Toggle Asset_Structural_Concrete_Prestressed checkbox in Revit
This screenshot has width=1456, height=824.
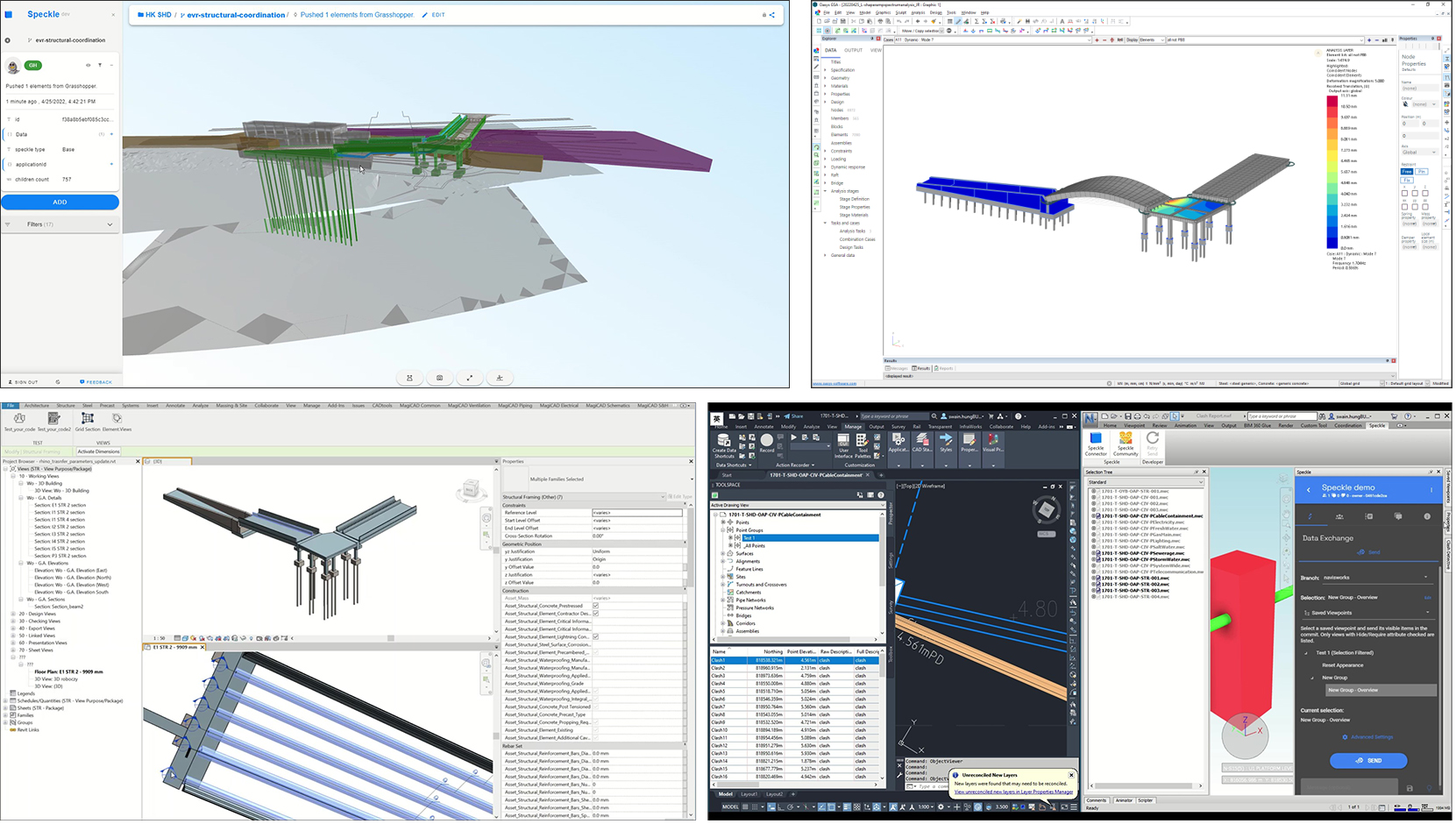[597, 607]
